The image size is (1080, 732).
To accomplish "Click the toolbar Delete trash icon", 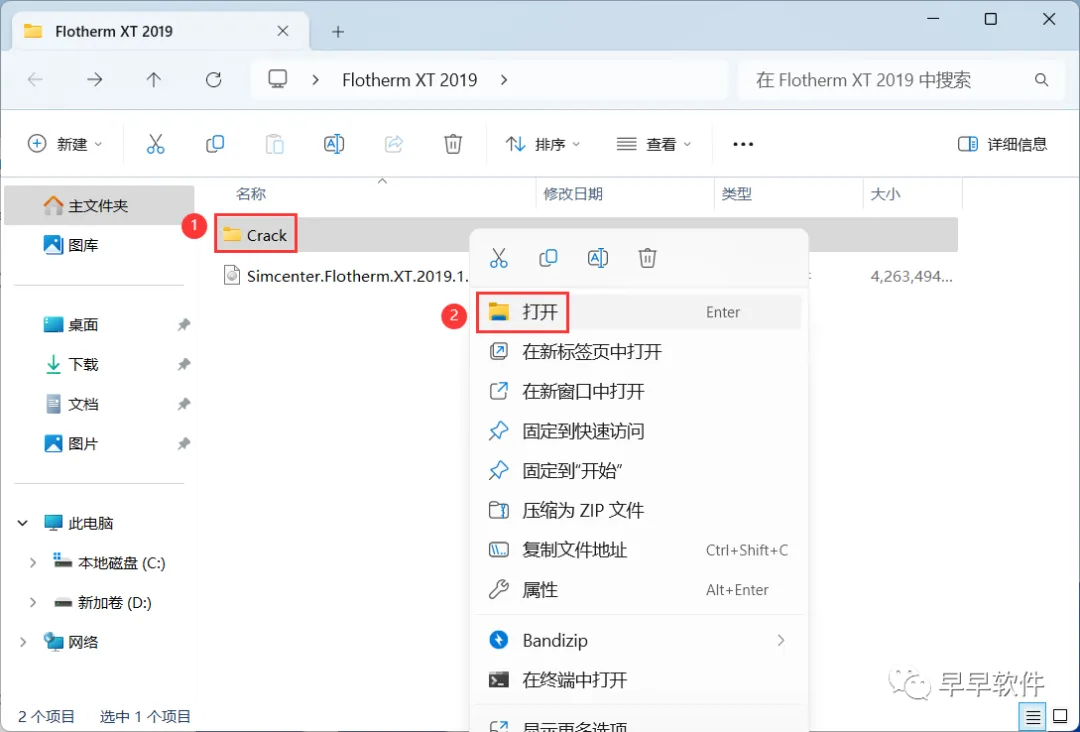I will pos(453,144).
